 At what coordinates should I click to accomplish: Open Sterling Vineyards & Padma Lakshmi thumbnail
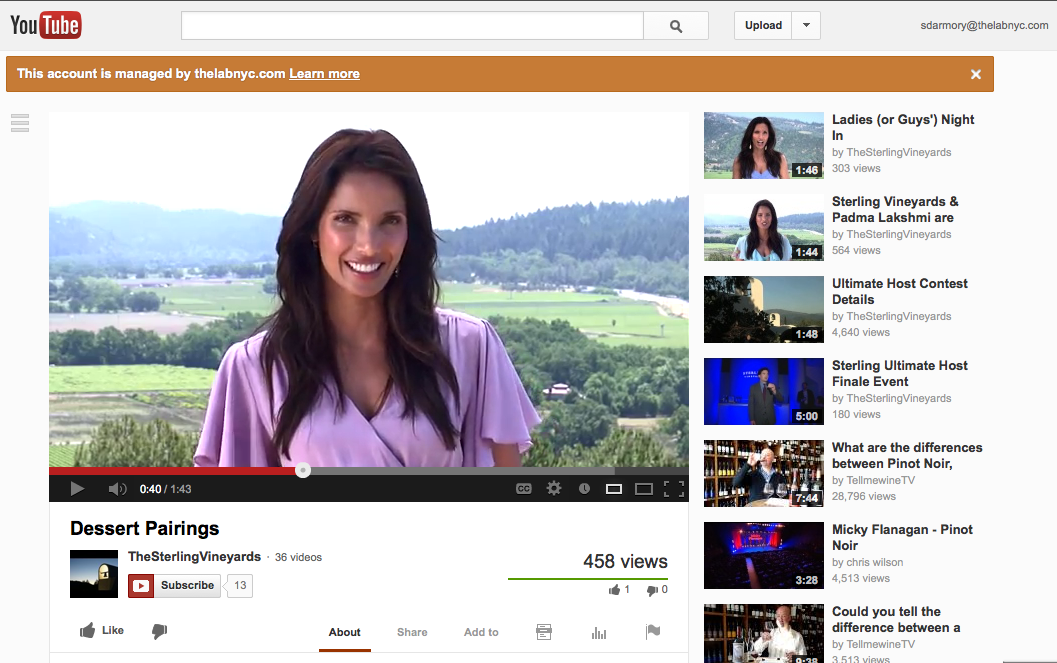tap(764, 228)
